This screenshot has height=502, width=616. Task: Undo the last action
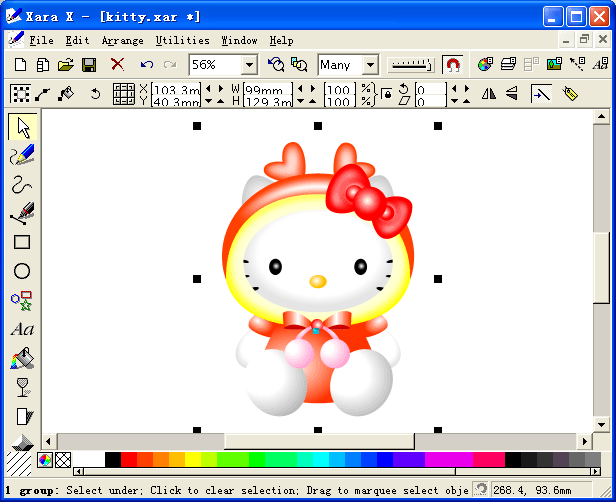pos(147,64)
